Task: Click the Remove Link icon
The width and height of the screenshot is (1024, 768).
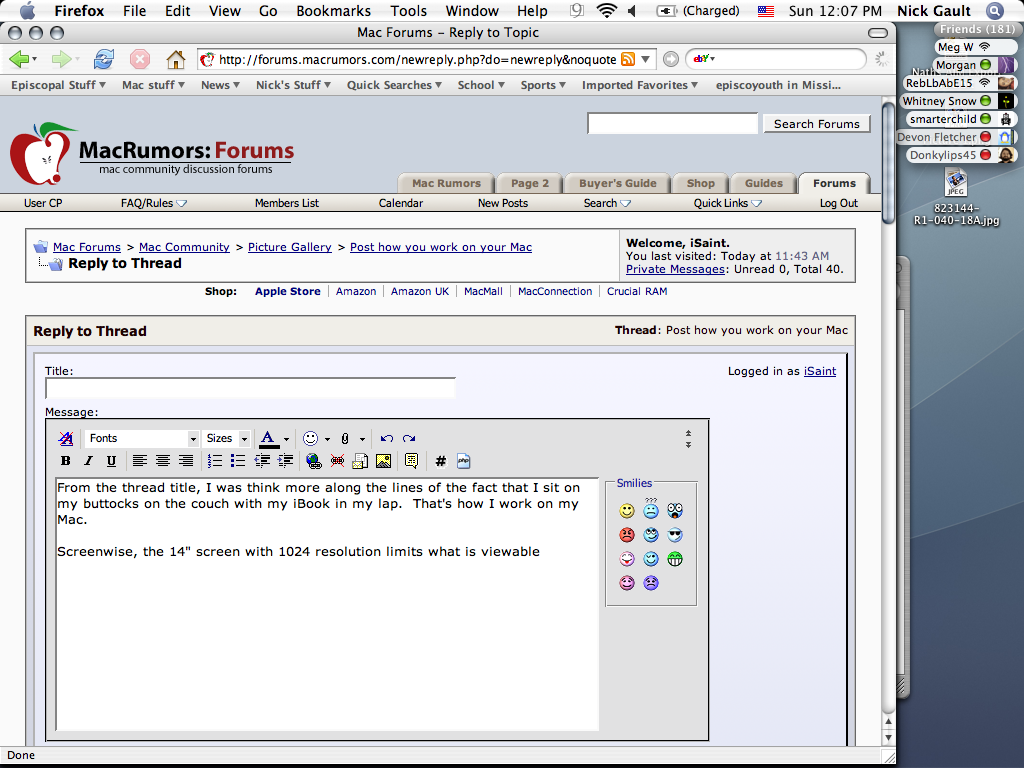Action: pyautogui.click(x=337, y=461)
